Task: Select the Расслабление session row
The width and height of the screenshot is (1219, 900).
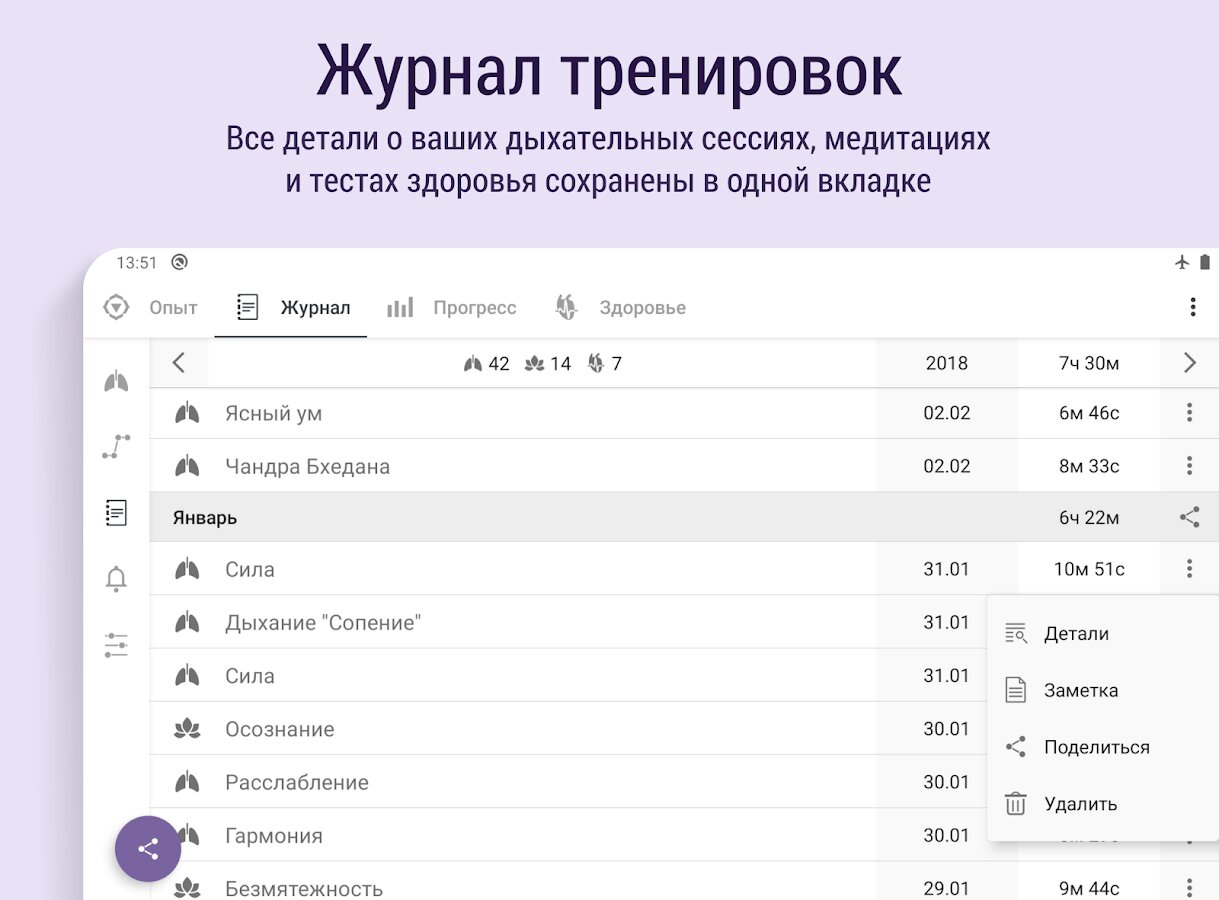Action: click(568, 782)
